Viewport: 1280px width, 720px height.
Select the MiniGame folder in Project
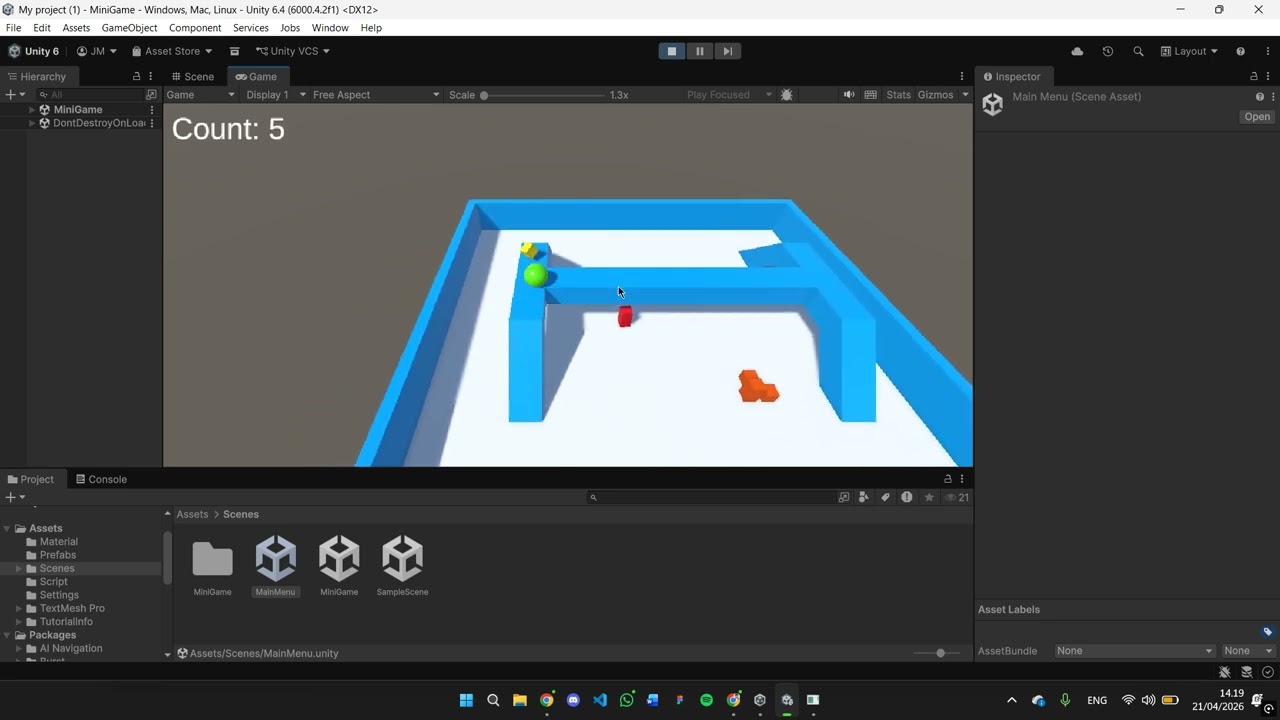(212, 567)
